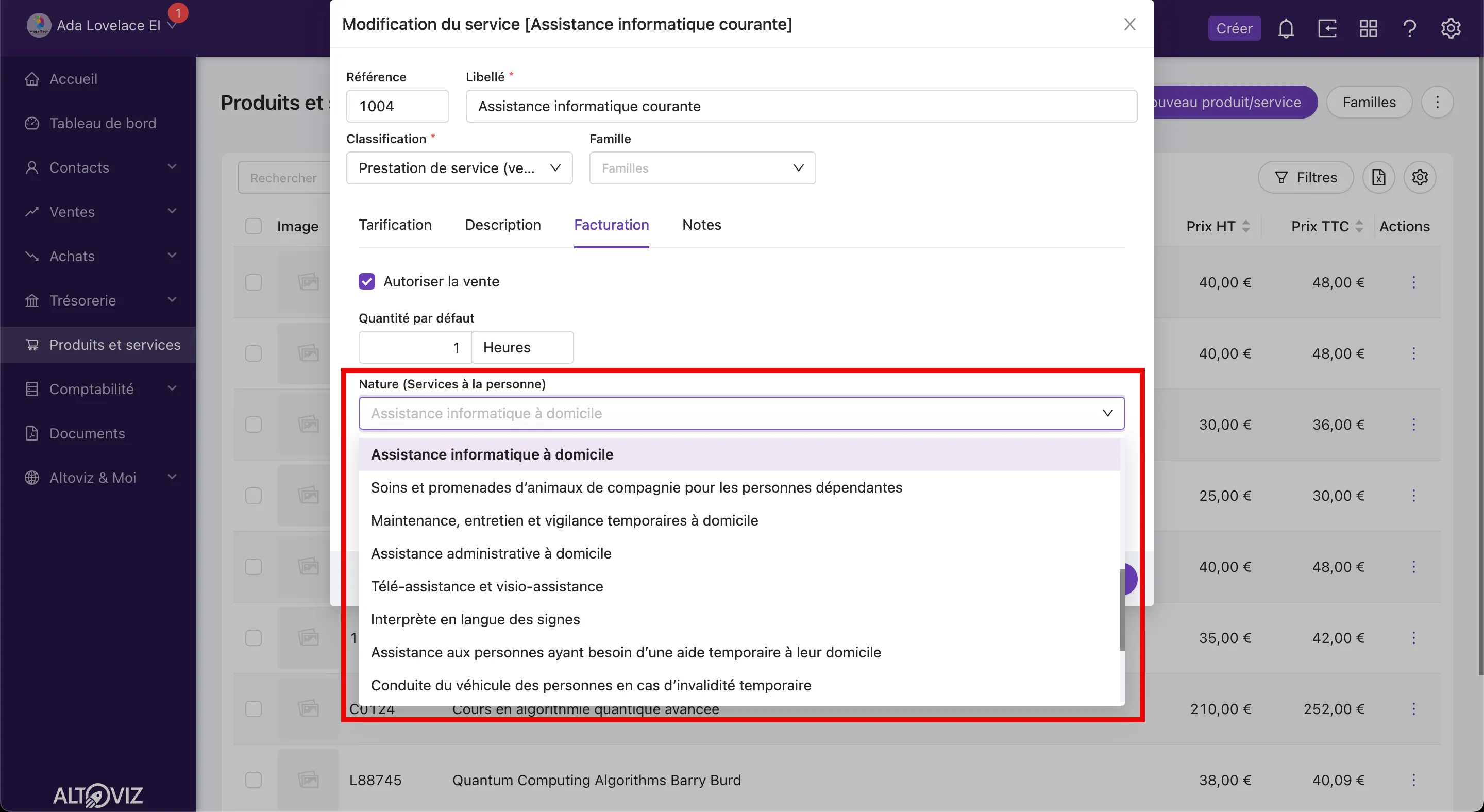Open actions menu for the 35,00 € row
Viewport: 1484px width, 812px height.
[x=1414, y=638]
